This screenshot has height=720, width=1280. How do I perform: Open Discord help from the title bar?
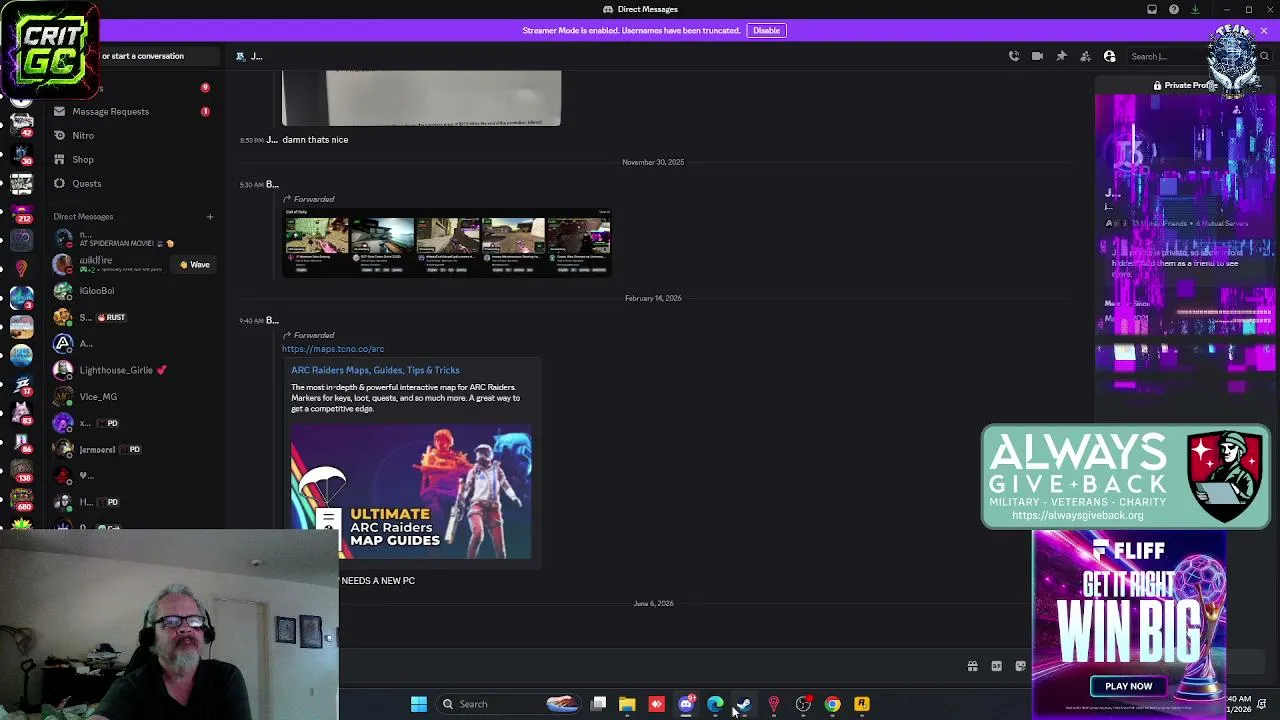1174,9
